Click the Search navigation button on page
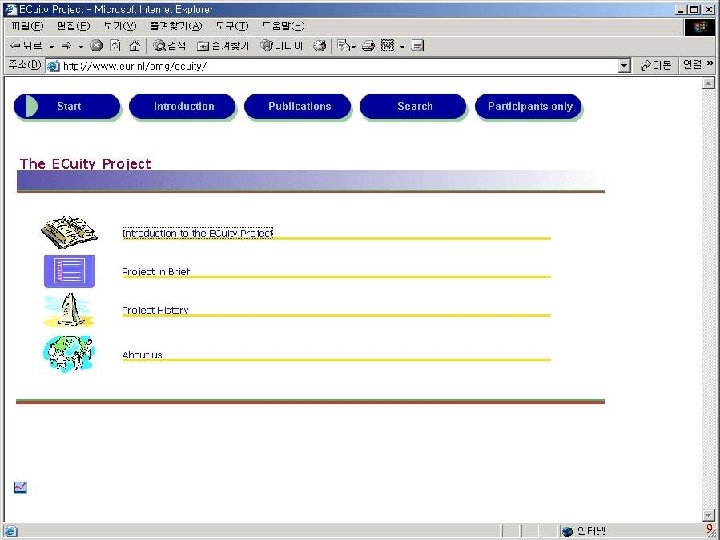This screenshot has height=540, width=720. 413,107
